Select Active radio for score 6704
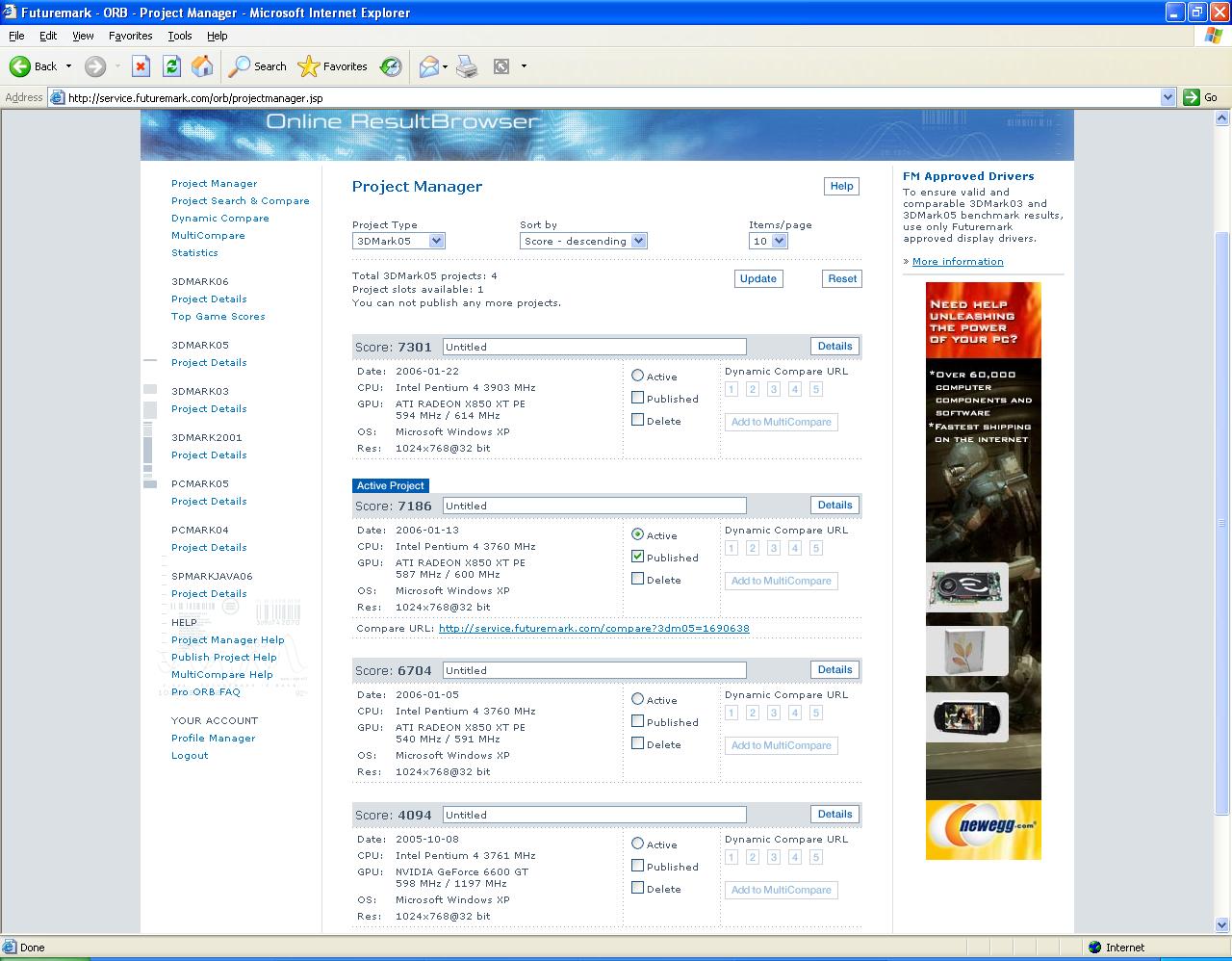1232x961 pixels. (x=637, y=699)
